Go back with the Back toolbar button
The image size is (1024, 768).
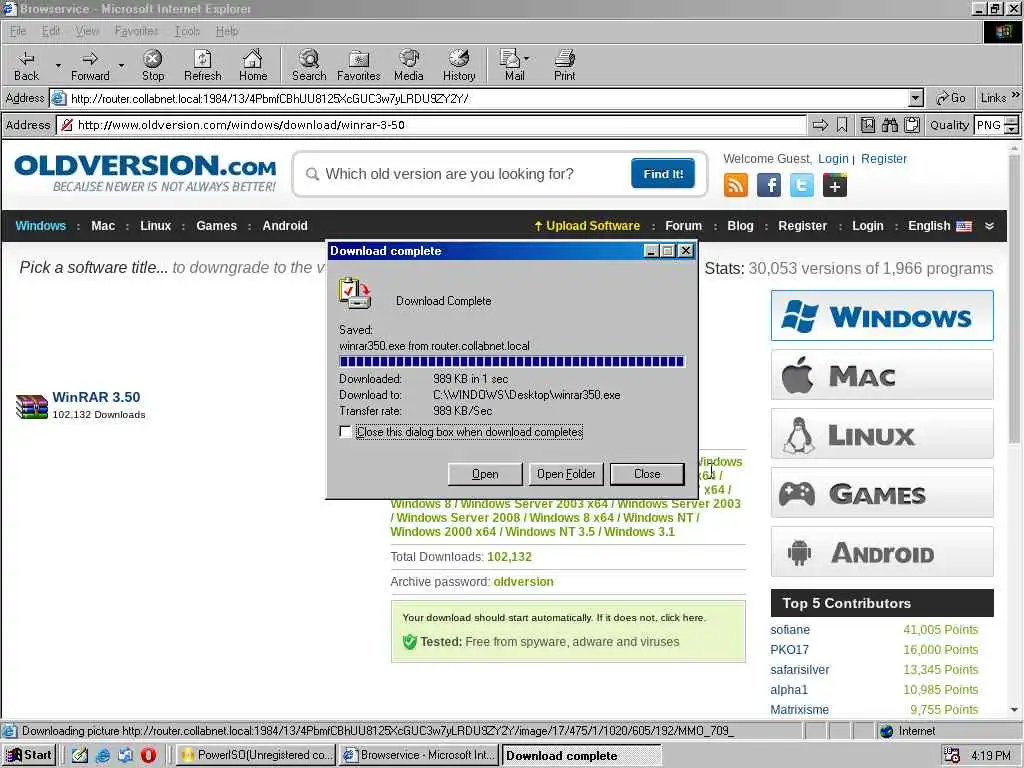pos(27,65)
